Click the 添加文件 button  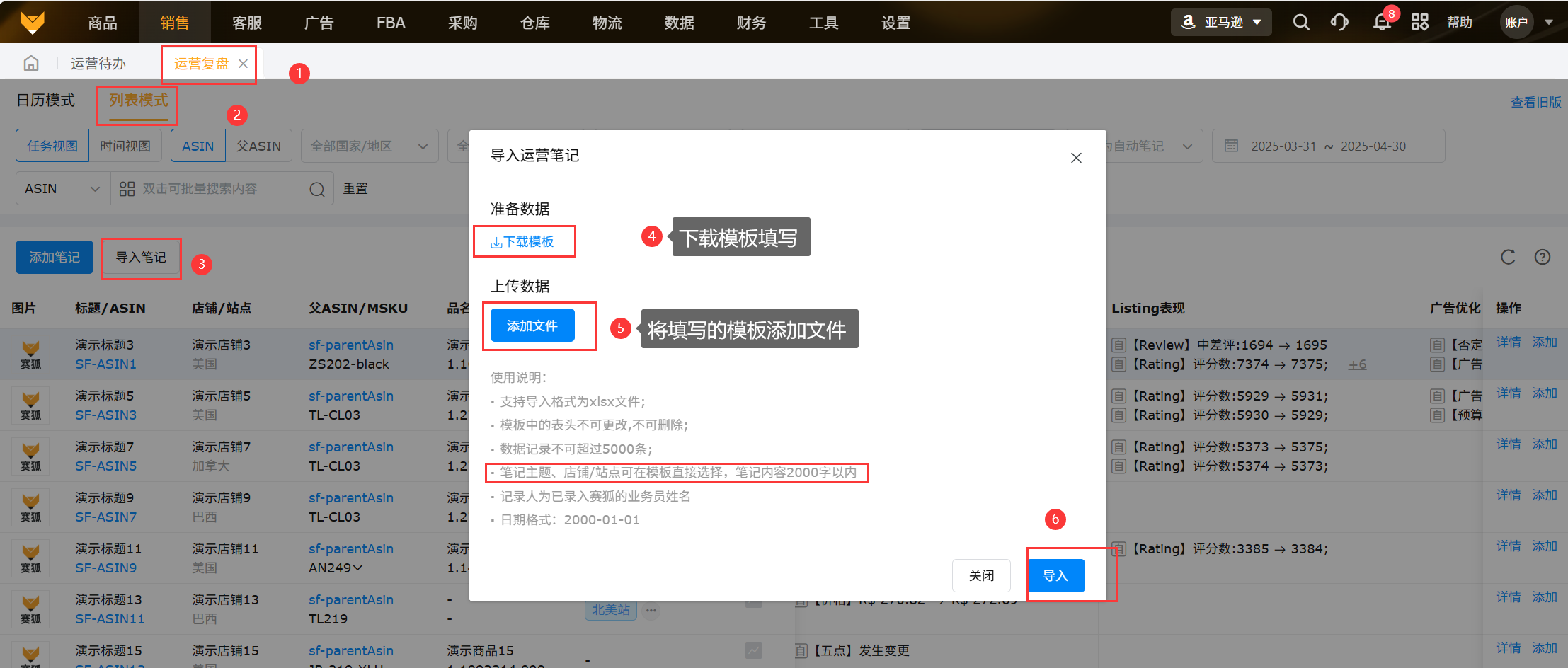click(x=532, y=326)
